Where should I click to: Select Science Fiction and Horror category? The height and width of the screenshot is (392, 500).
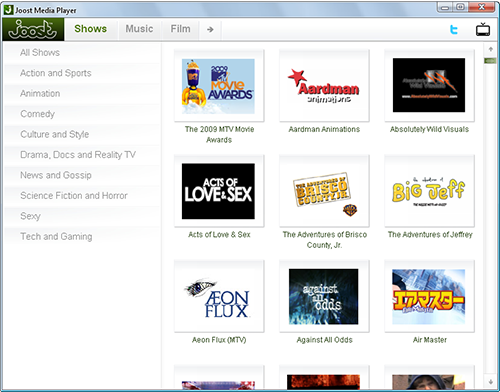[x=82, y=196]
